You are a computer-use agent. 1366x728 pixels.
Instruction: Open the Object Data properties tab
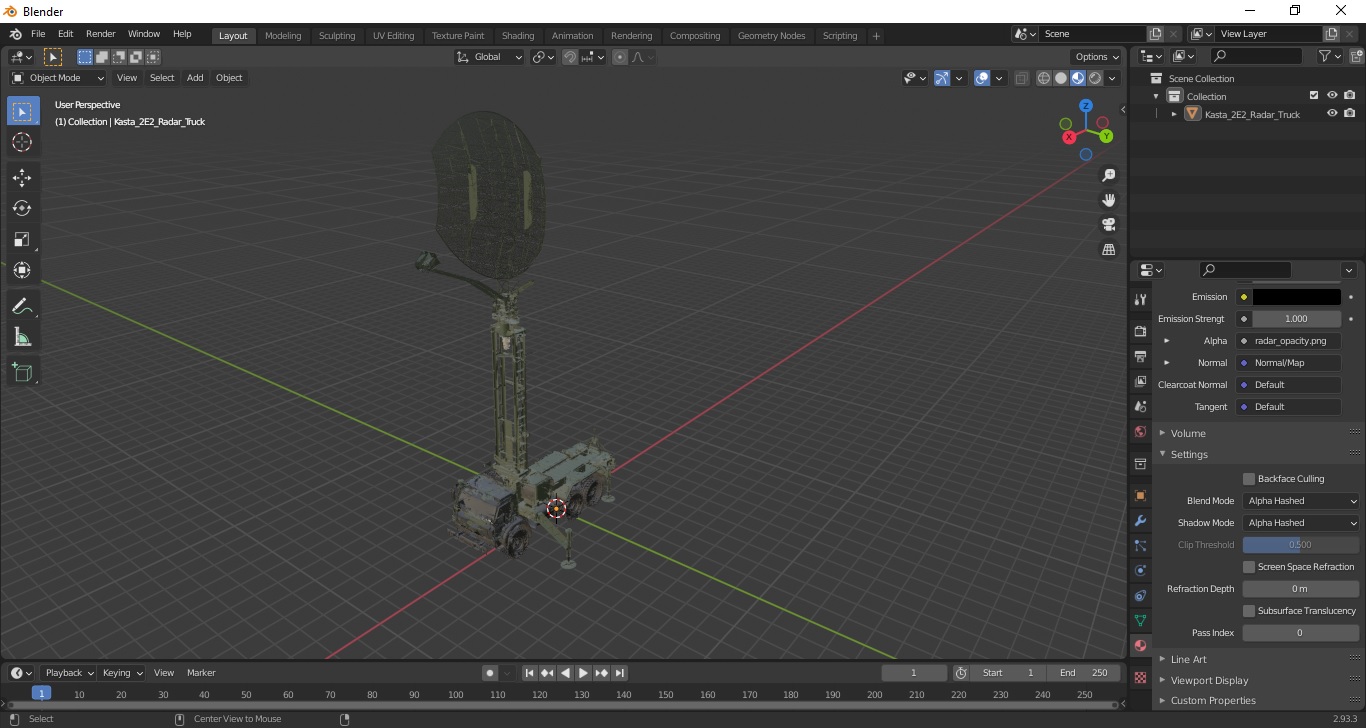[1140, 621]
